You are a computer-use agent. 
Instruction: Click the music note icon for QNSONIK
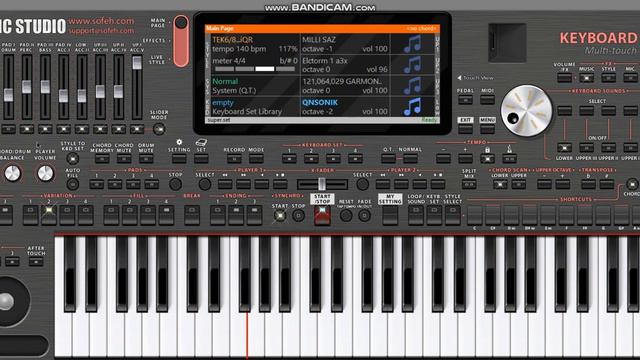412,106
